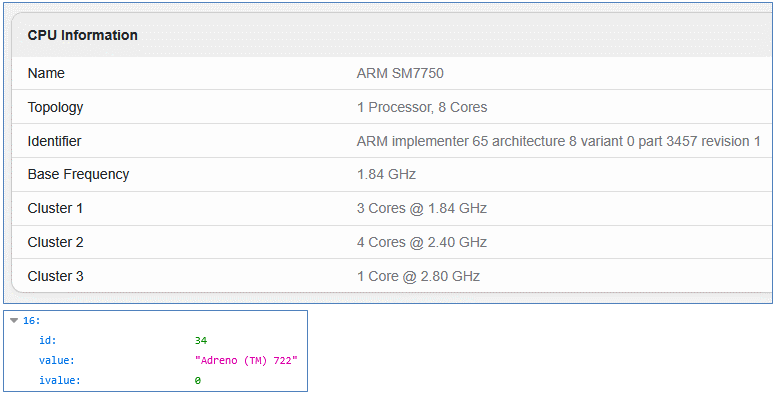Select the text 1 Processor, 8 Cores
776x396 pixels.
[x=422, y=107]
